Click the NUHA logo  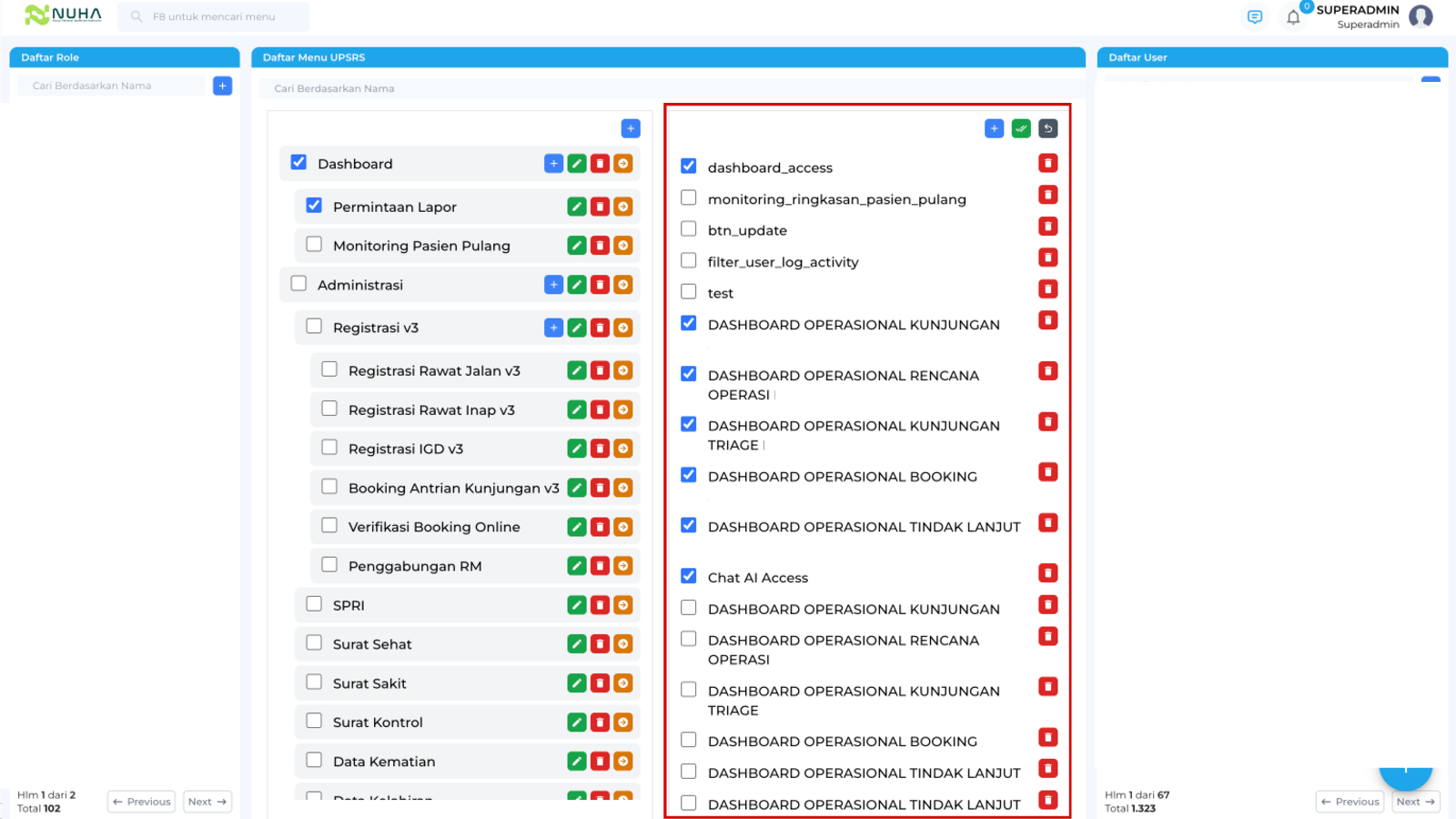click(63, 15)
